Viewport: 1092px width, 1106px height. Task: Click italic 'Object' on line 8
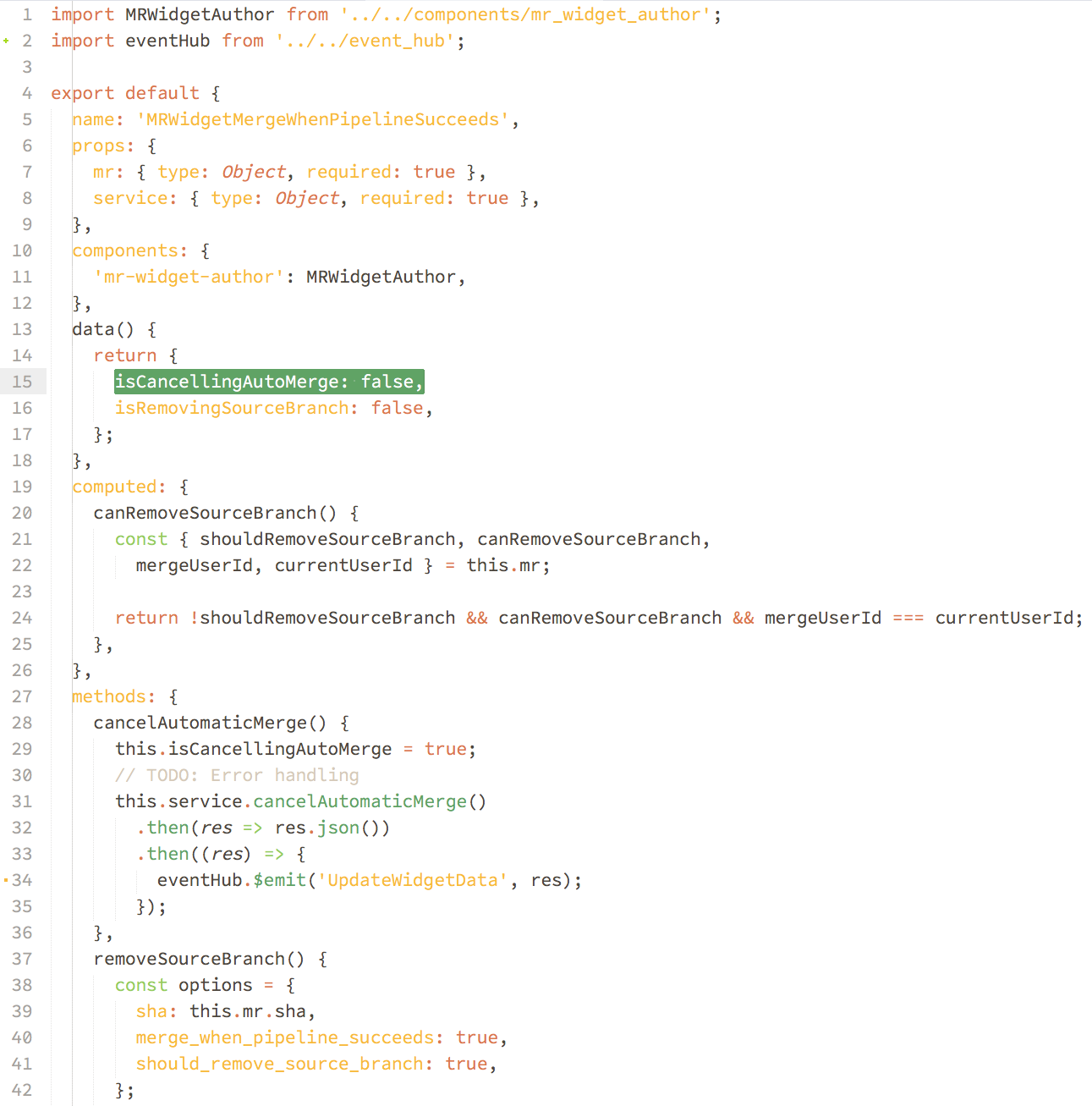307,198
